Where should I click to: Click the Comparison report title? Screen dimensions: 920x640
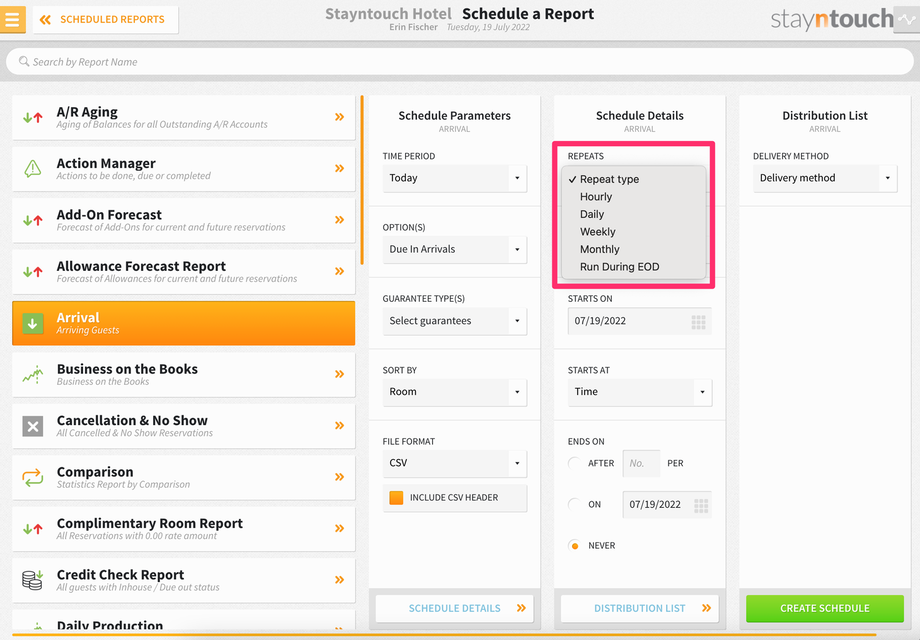tap(95, 472)
